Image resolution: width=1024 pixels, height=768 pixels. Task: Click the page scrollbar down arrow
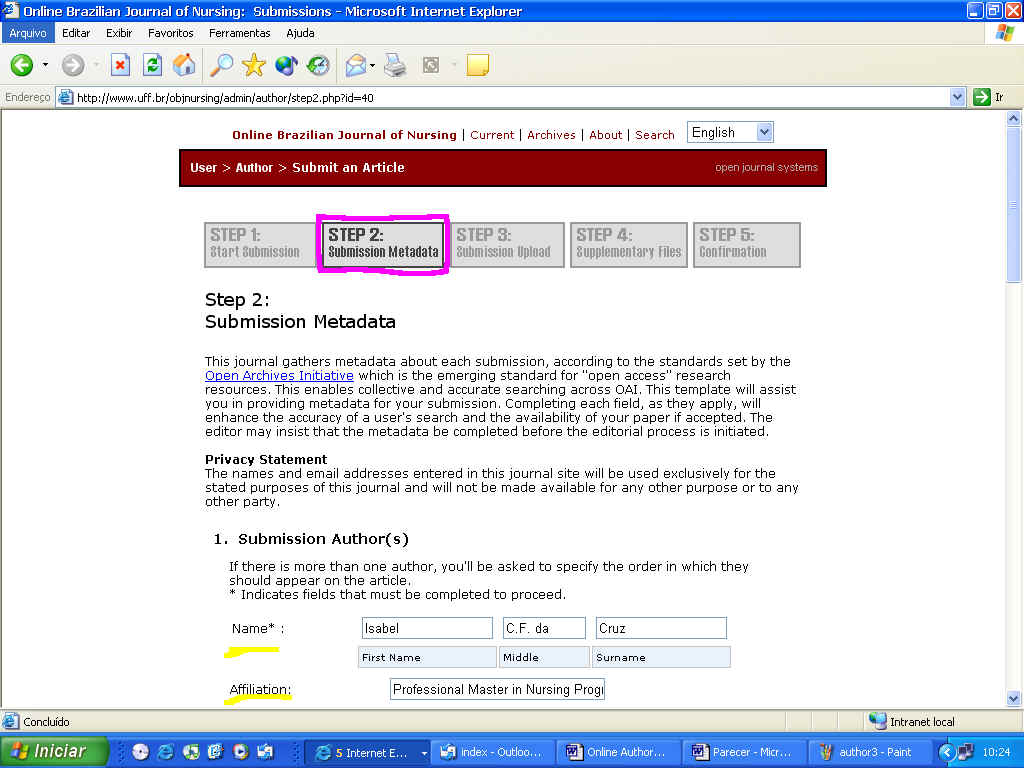(x=1013, y=699)
